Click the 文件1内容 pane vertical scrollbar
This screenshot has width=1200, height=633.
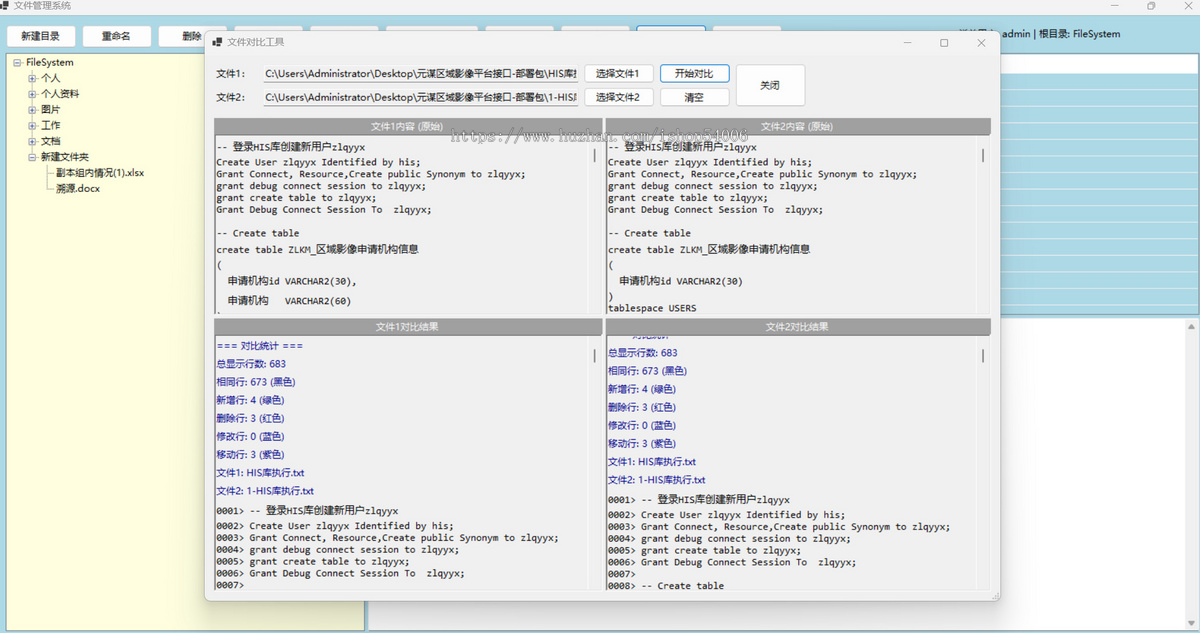coord(596,156)
